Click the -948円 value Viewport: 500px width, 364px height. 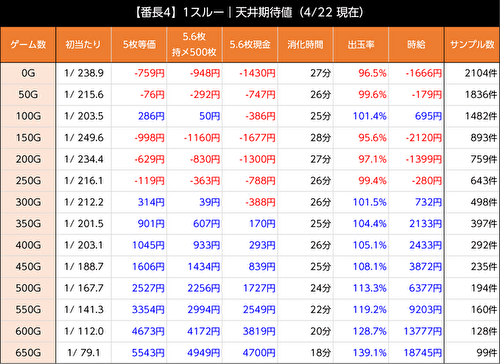click(x=205, y=73)
